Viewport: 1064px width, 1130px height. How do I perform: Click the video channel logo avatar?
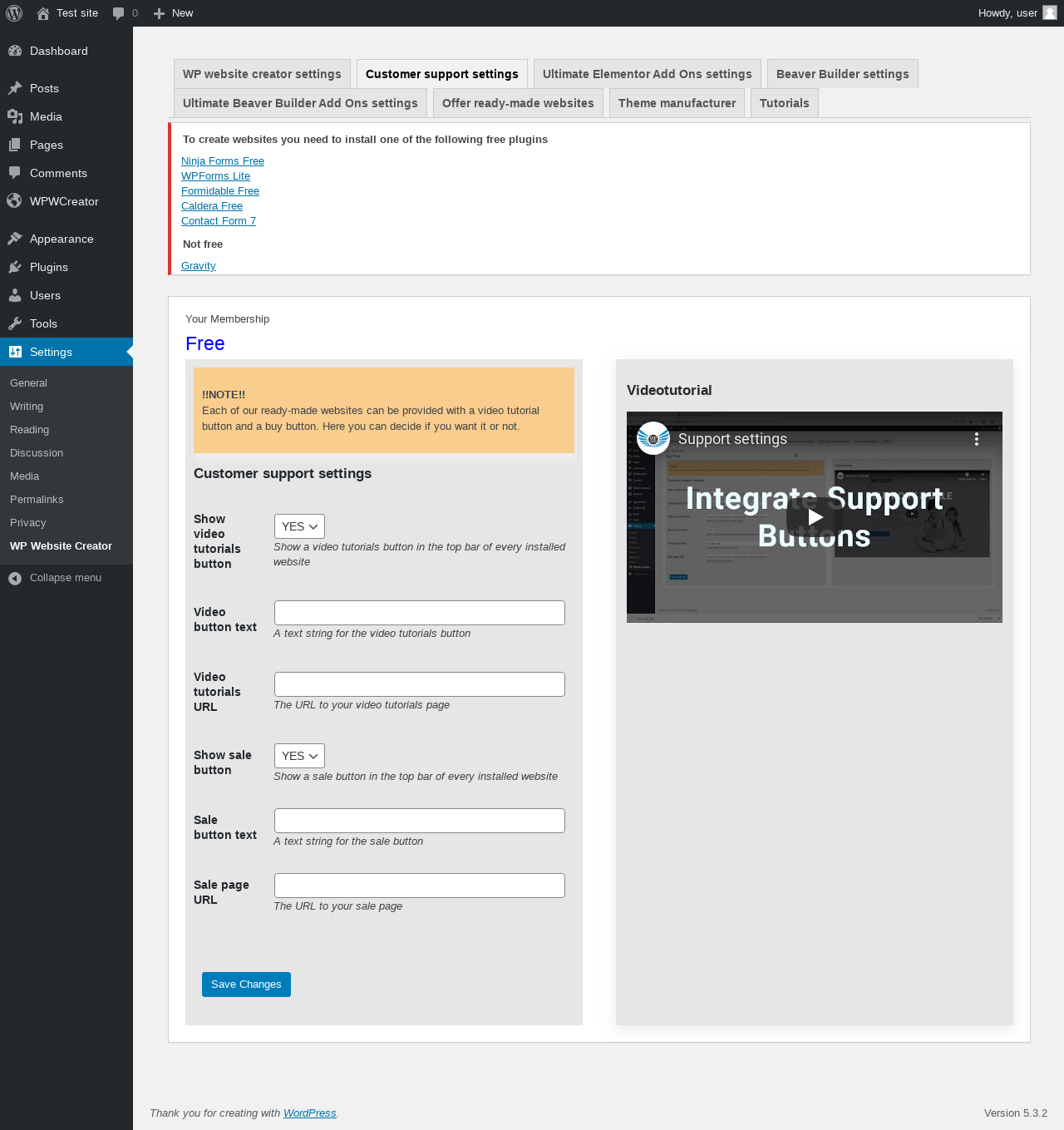coord(653,438)
